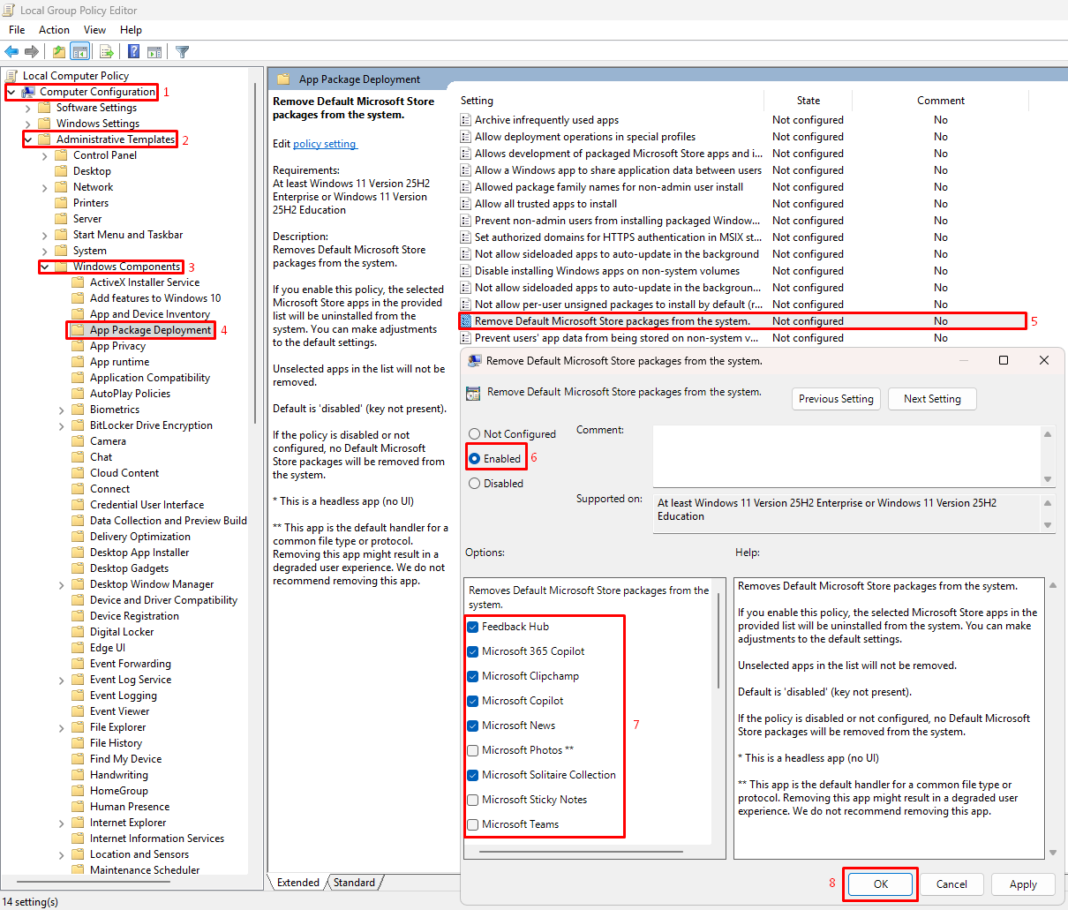Check the Microsoft Teams checkbox
Screen dimensions: 1068x910
coord(474,824)
